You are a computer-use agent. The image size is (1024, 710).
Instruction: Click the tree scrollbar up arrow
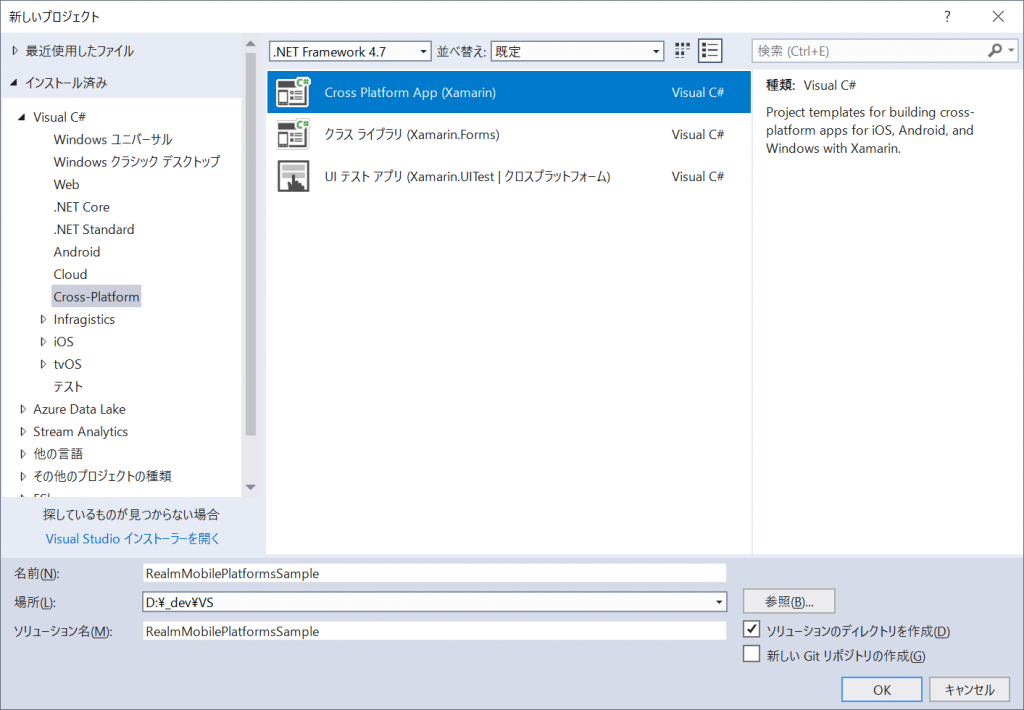250,44
